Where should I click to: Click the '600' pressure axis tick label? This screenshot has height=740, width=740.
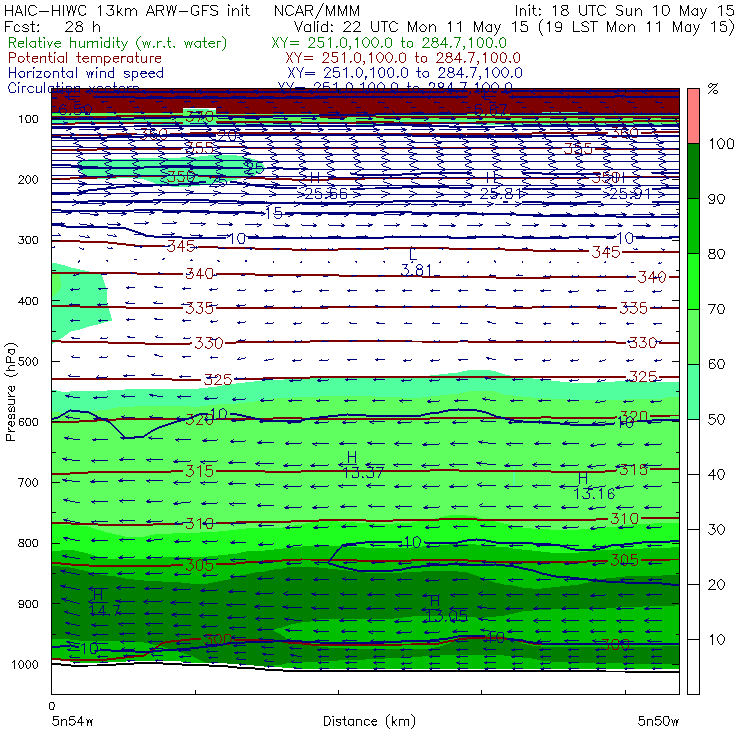[28, 421]
